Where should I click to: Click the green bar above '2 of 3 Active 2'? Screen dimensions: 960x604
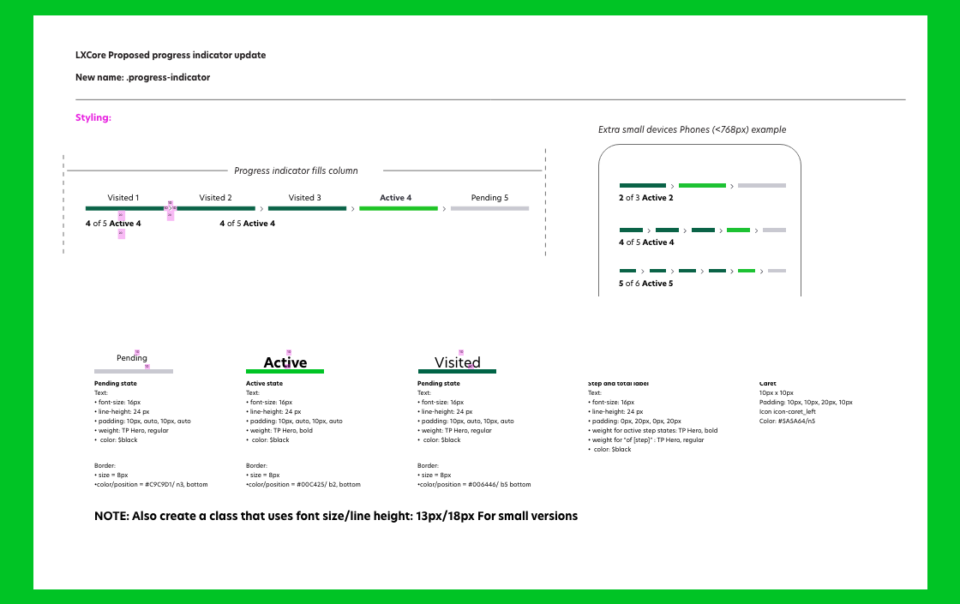702,185
